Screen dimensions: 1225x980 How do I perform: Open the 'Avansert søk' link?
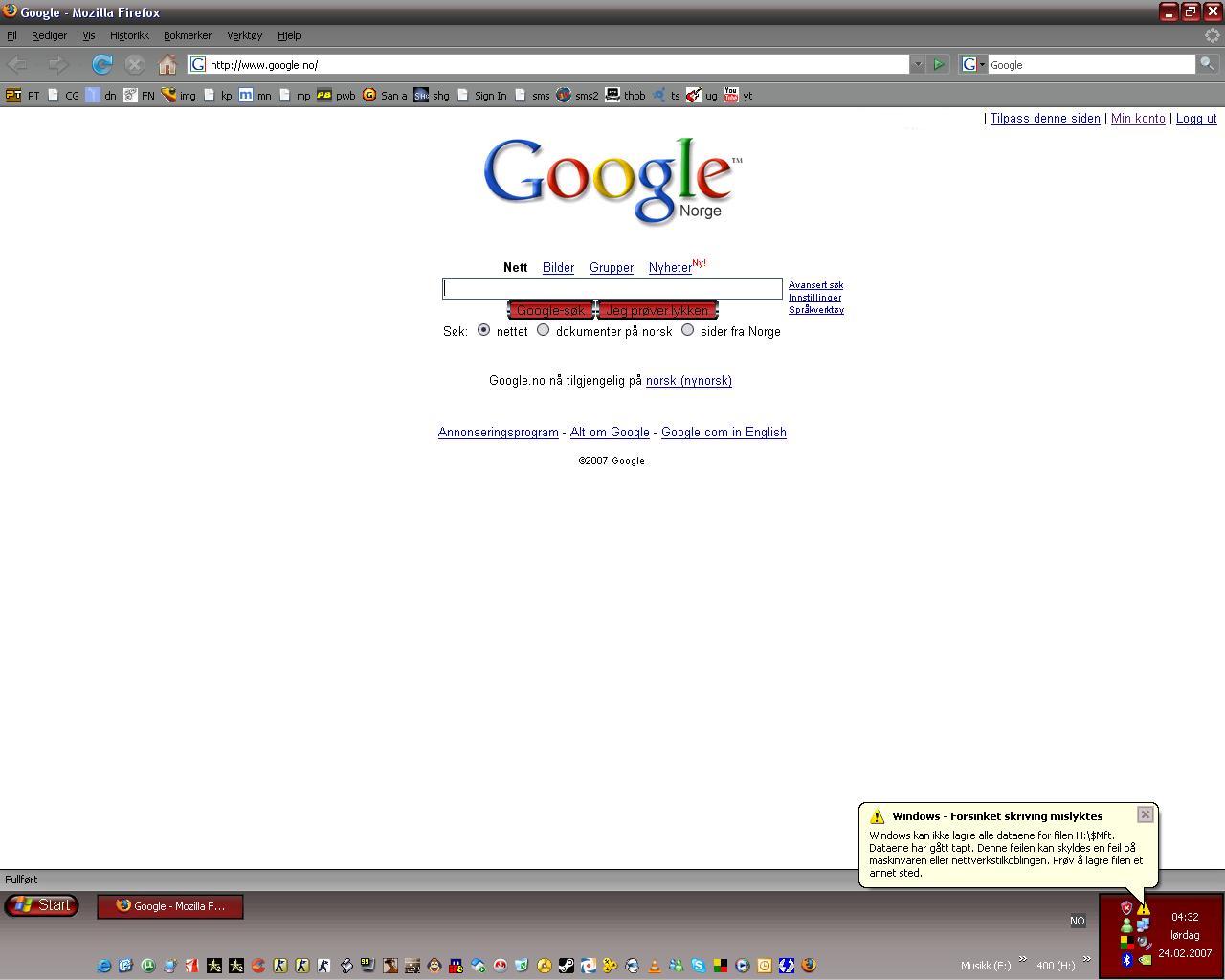[x=815, y=285]
